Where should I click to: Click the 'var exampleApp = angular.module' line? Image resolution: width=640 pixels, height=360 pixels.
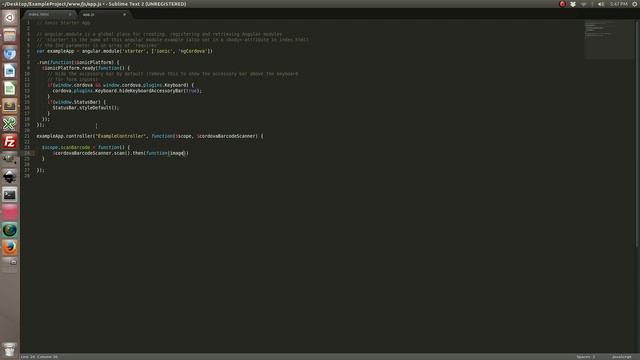coord(124,51)
